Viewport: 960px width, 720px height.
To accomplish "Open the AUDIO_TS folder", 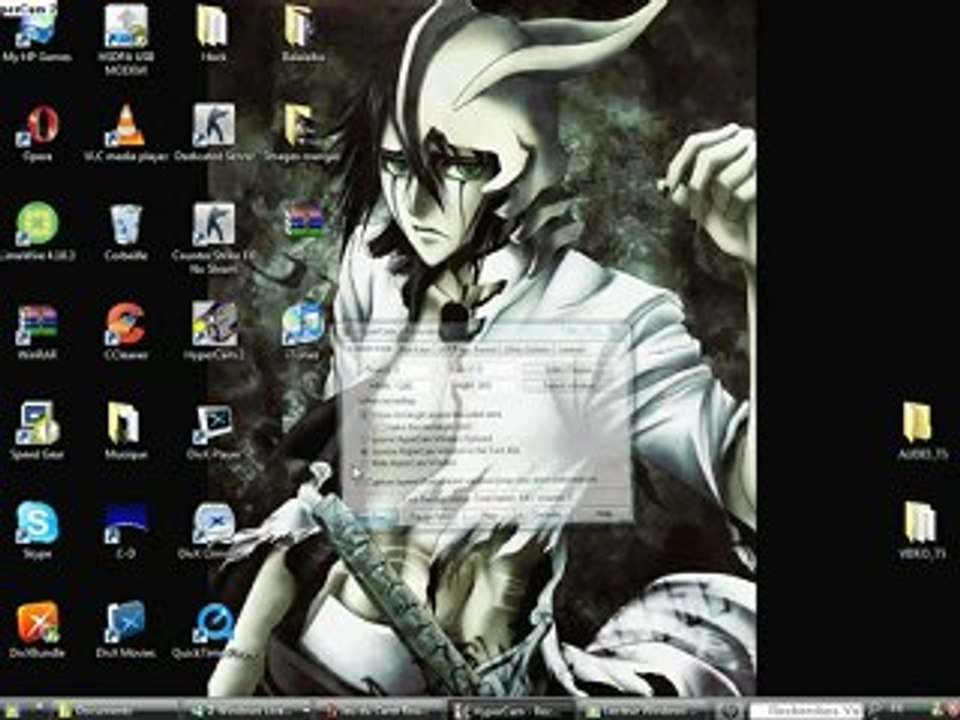I will [921, 432].
